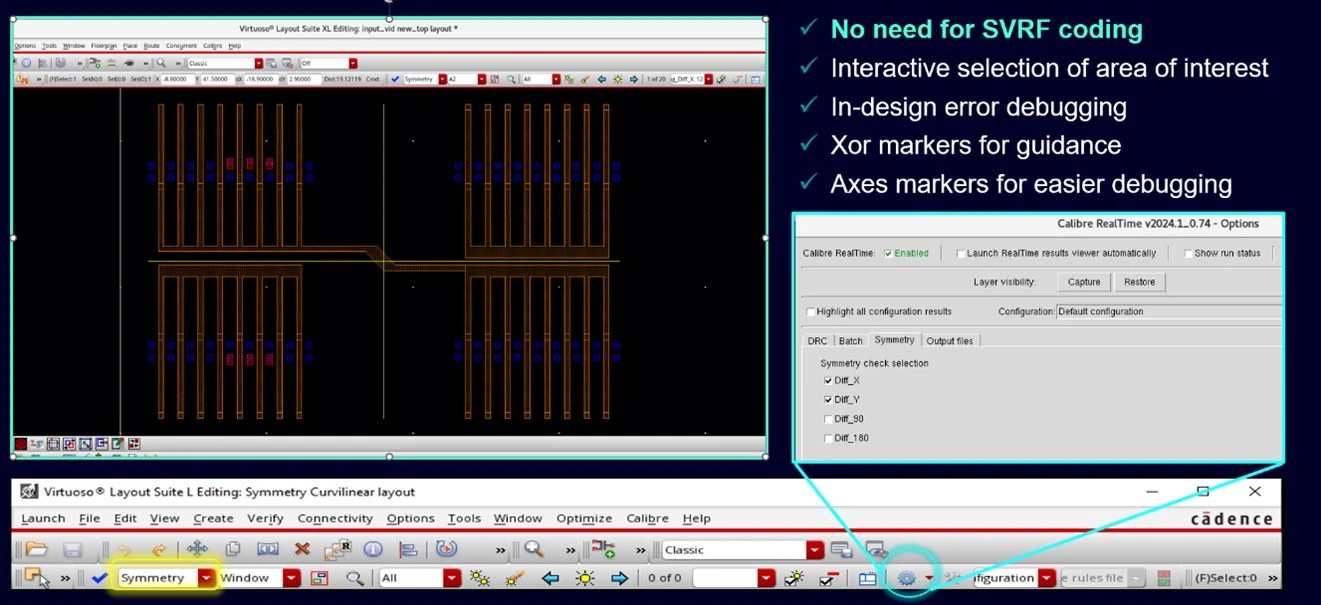
Task: Click the red X delete icon
Action: pyautogui.click(x=302, y=549)
